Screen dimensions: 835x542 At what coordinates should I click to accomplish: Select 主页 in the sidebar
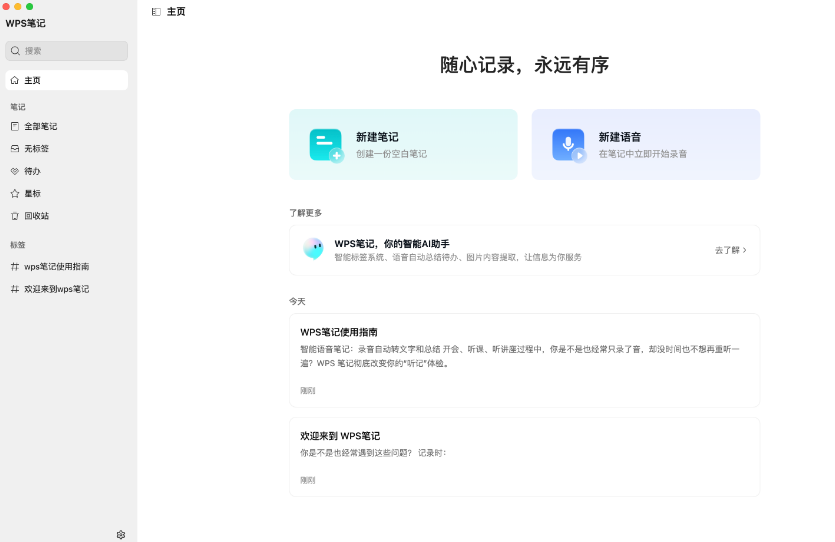pyautogui.click(x=67, y=80)
